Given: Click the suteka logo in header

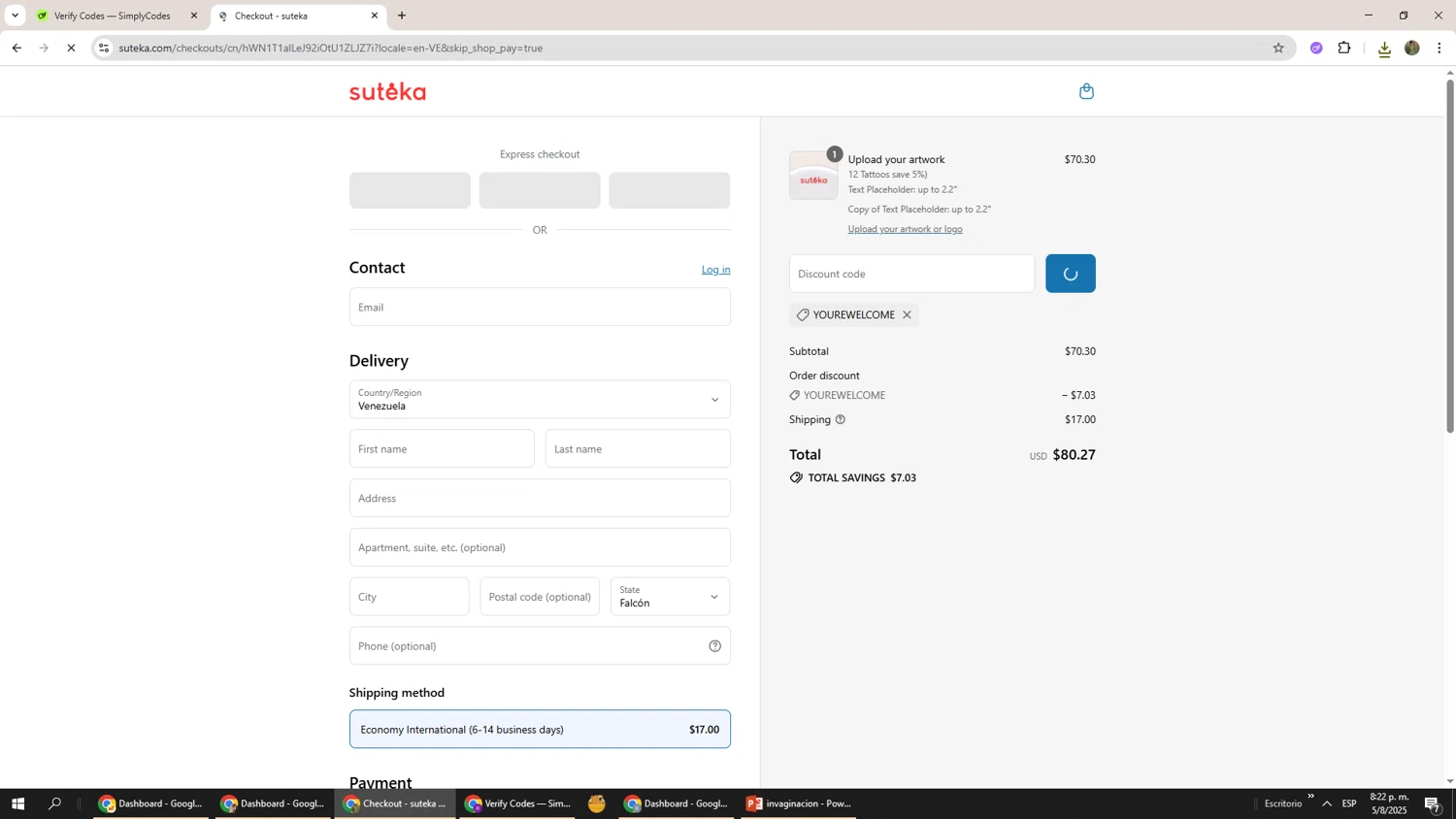Looking at the screenshot, I should [387, 91].
